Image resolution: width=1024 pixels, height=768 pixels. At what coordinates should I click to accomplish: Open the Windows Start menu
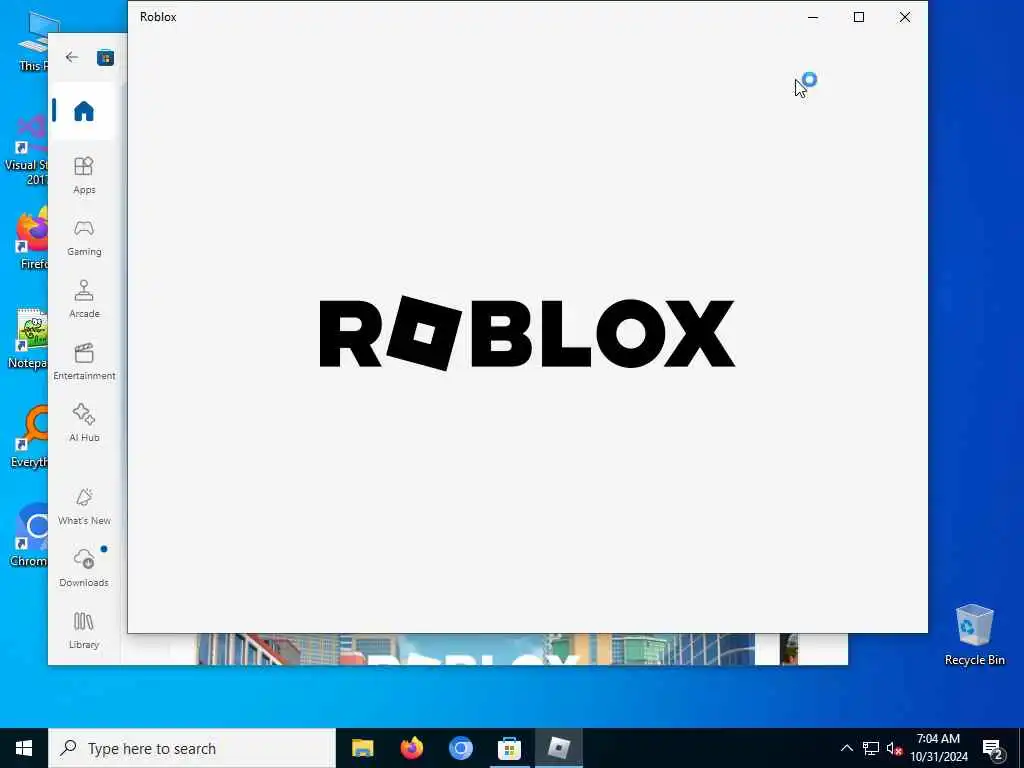point(24,748)
